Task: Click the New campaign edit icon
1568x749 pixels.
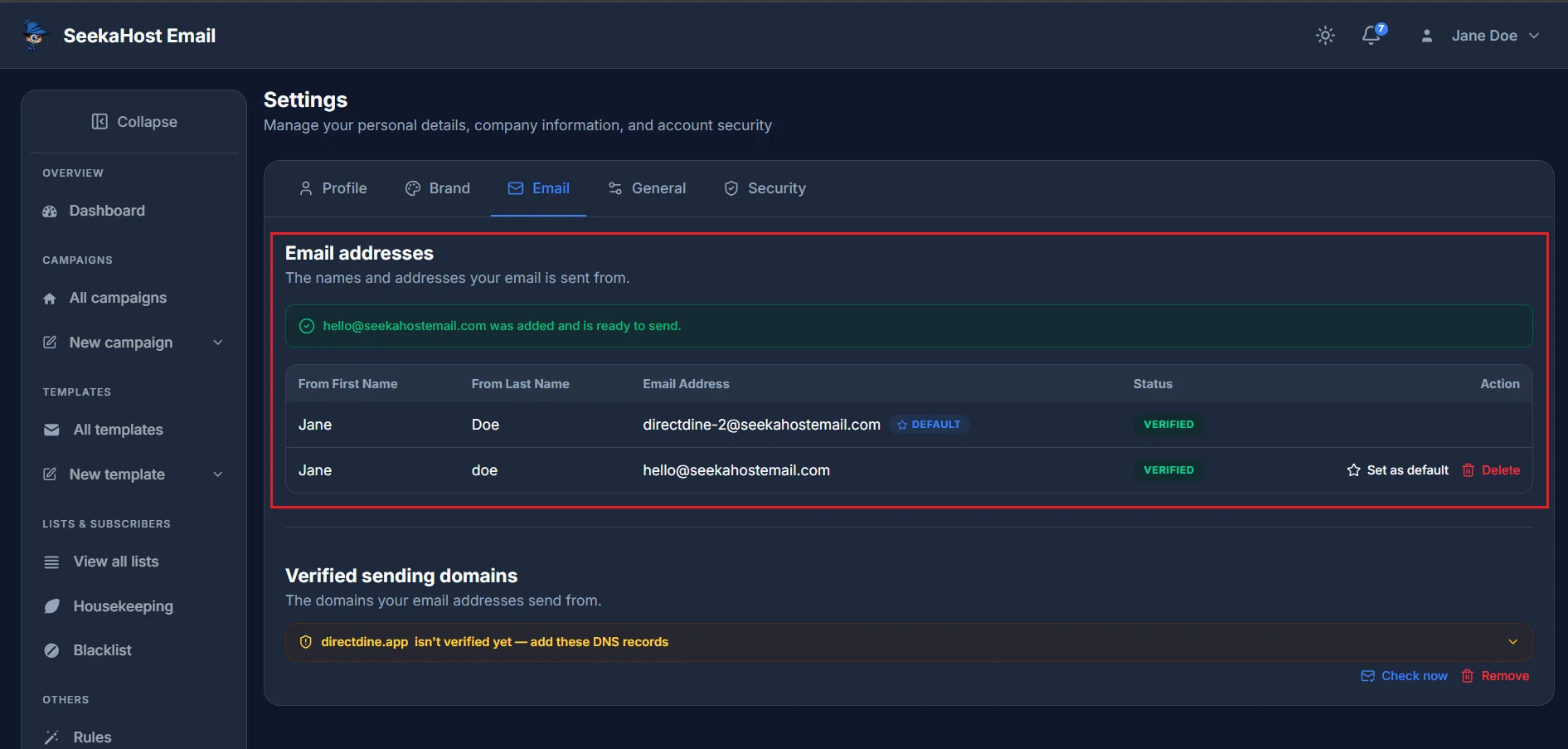Action: (50, 343)
